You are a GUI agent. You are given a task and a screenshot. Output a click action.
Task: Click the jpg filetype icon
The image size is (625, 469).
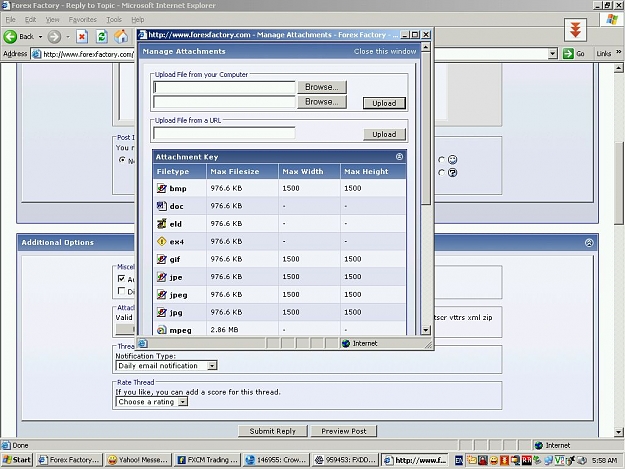(161, 312)
